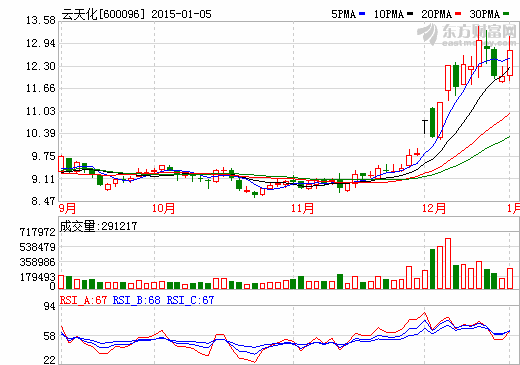Click the 179493 volume axis label
This screenshot has width=520, height=365.
tap(38, 277)
